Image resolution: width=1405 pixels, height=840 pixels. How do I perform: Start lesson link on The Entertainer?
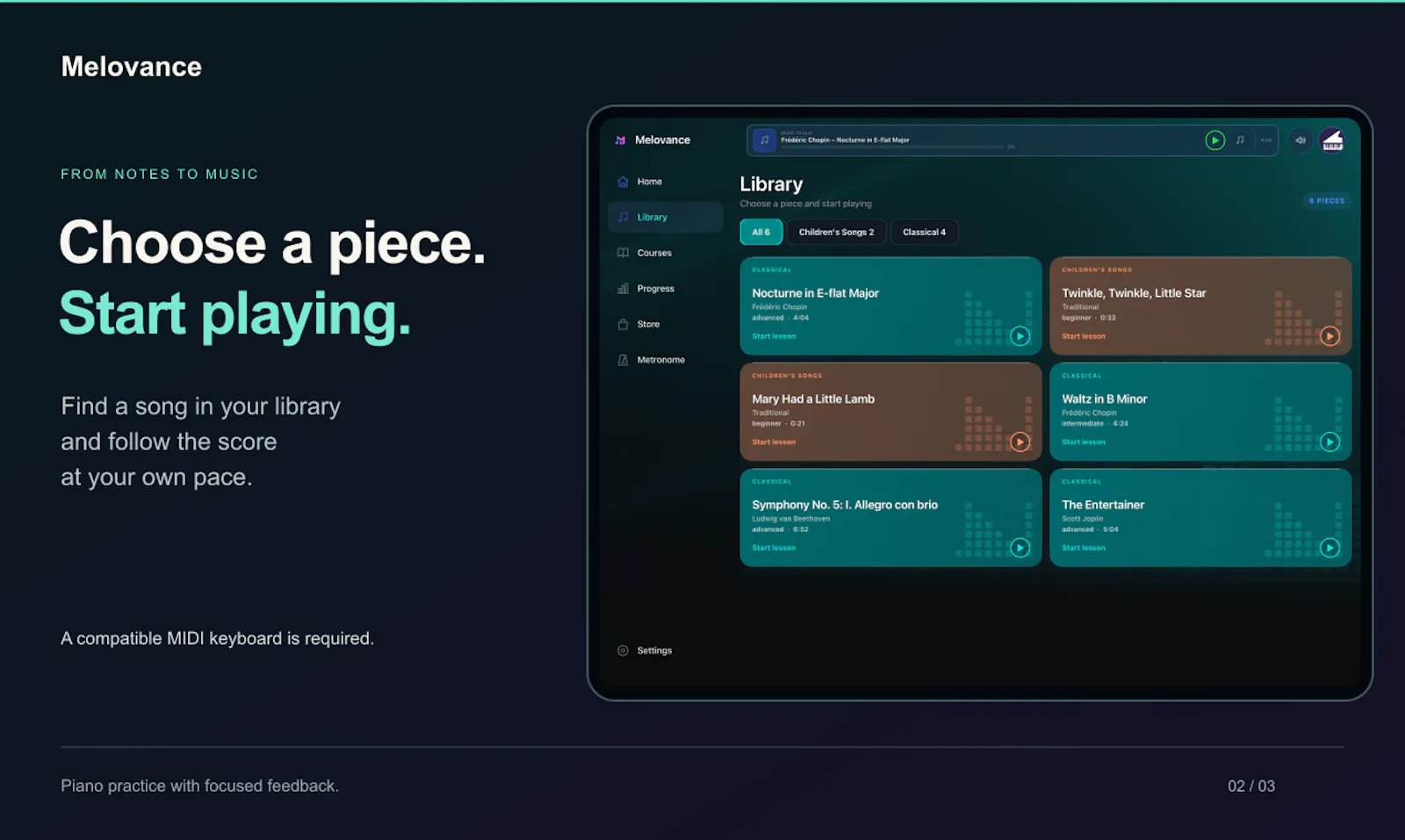[x=1084, y=548]
